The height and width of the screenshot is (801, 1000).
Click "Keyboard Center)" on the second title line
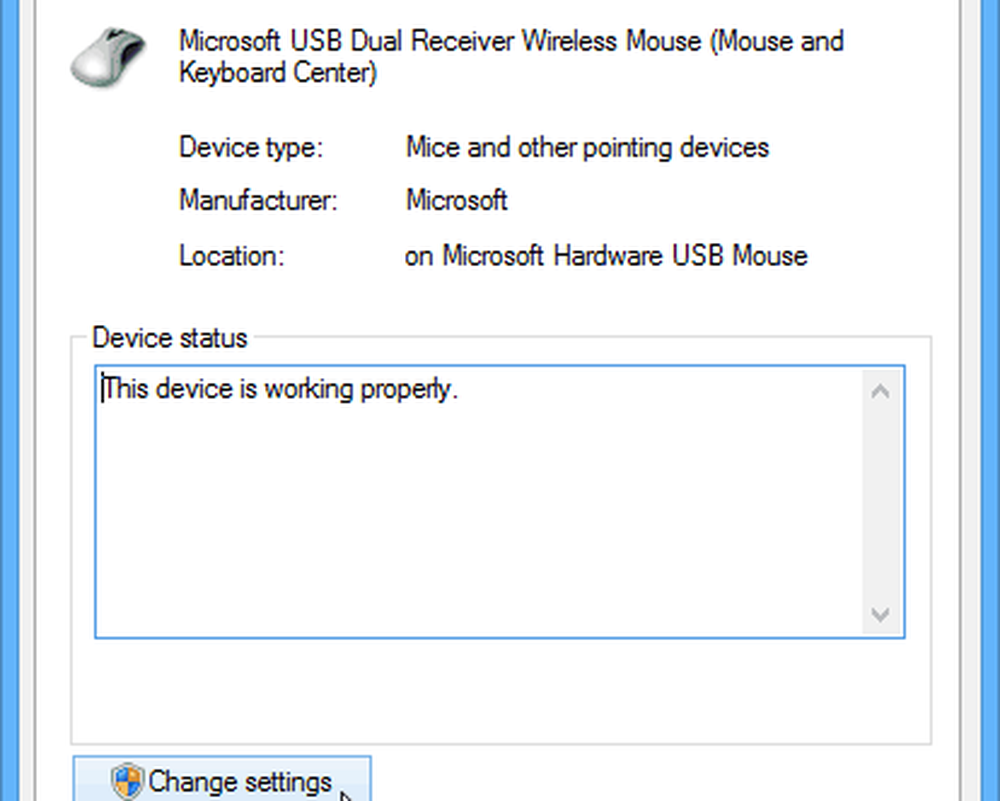[278, 73]
